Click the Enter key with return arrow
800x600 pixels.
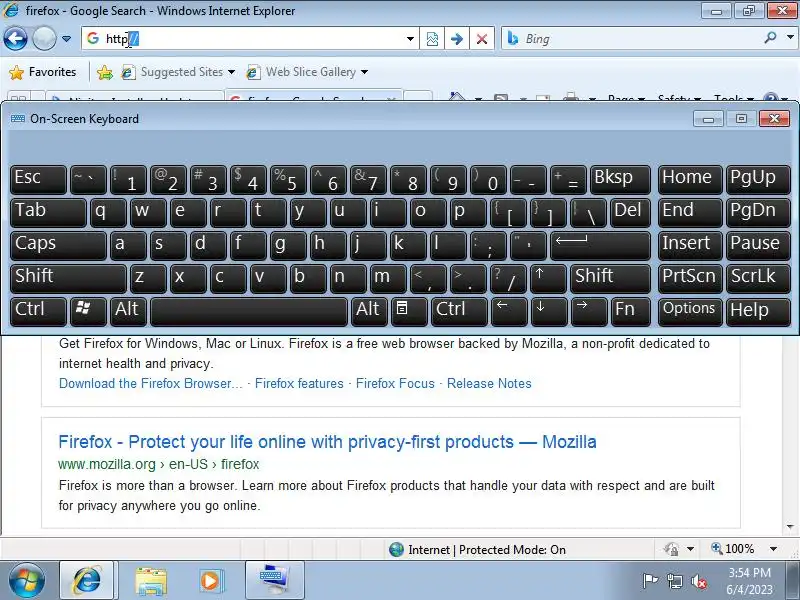point(601,245)
